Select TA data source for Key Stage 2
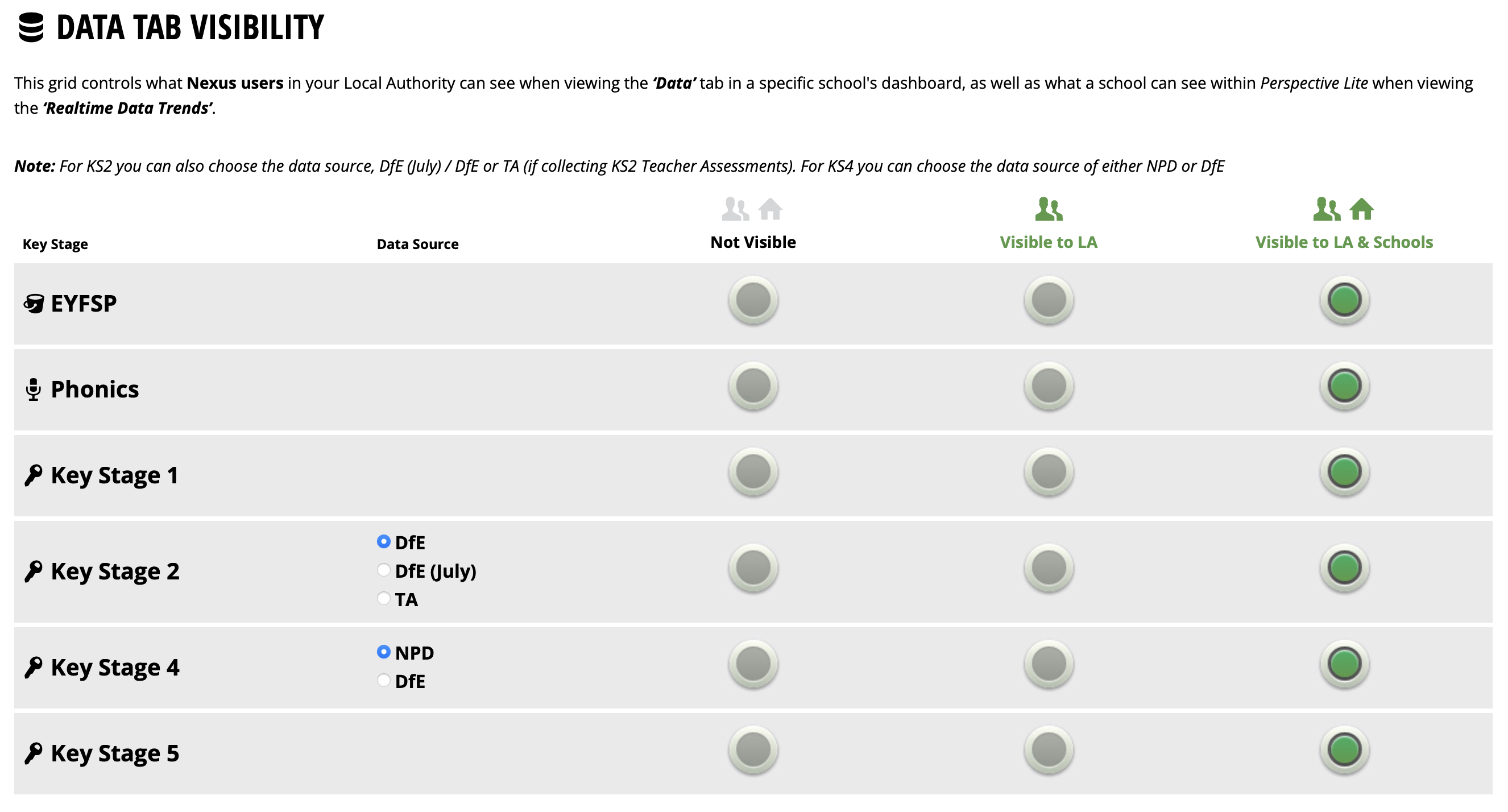Image resolution: width=1508 pixels, height=812 pixels. tap(383, 598)
